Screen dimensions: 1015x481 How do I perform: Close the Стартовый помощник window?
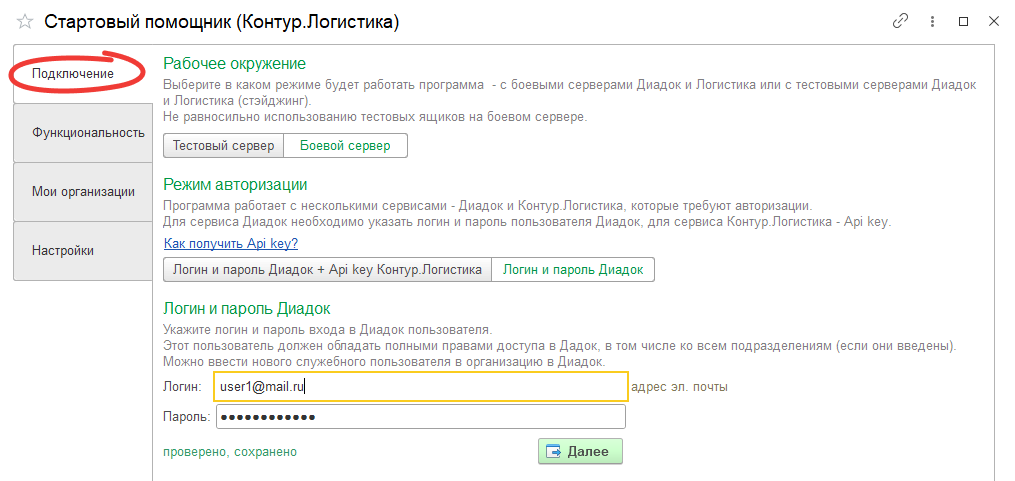click(x=994, y=21)
